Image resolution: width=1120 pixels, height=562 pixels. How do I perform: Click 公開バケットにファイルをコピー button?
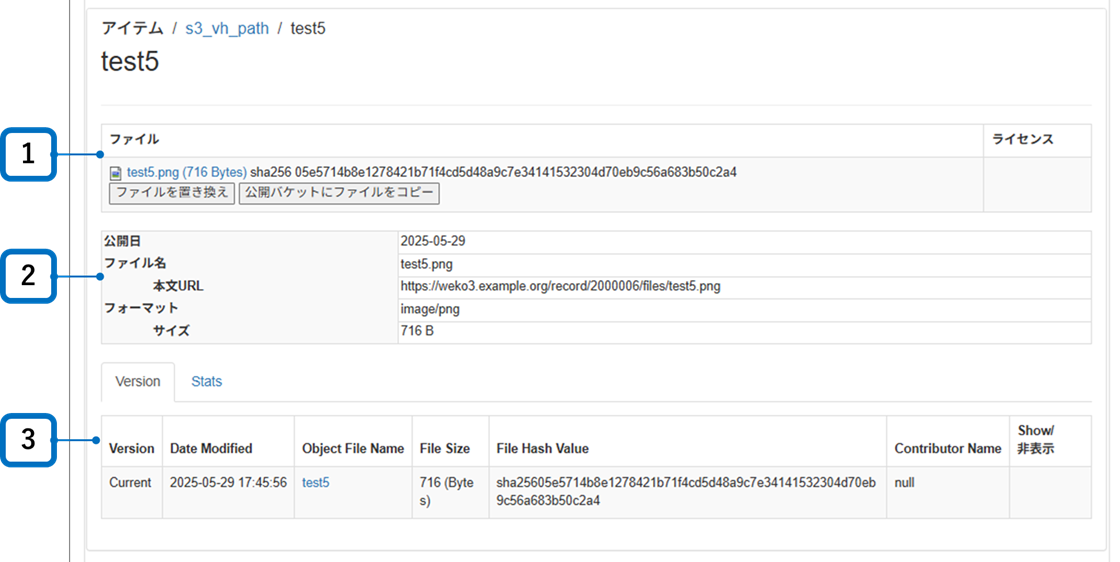click(x=339, y=192)
